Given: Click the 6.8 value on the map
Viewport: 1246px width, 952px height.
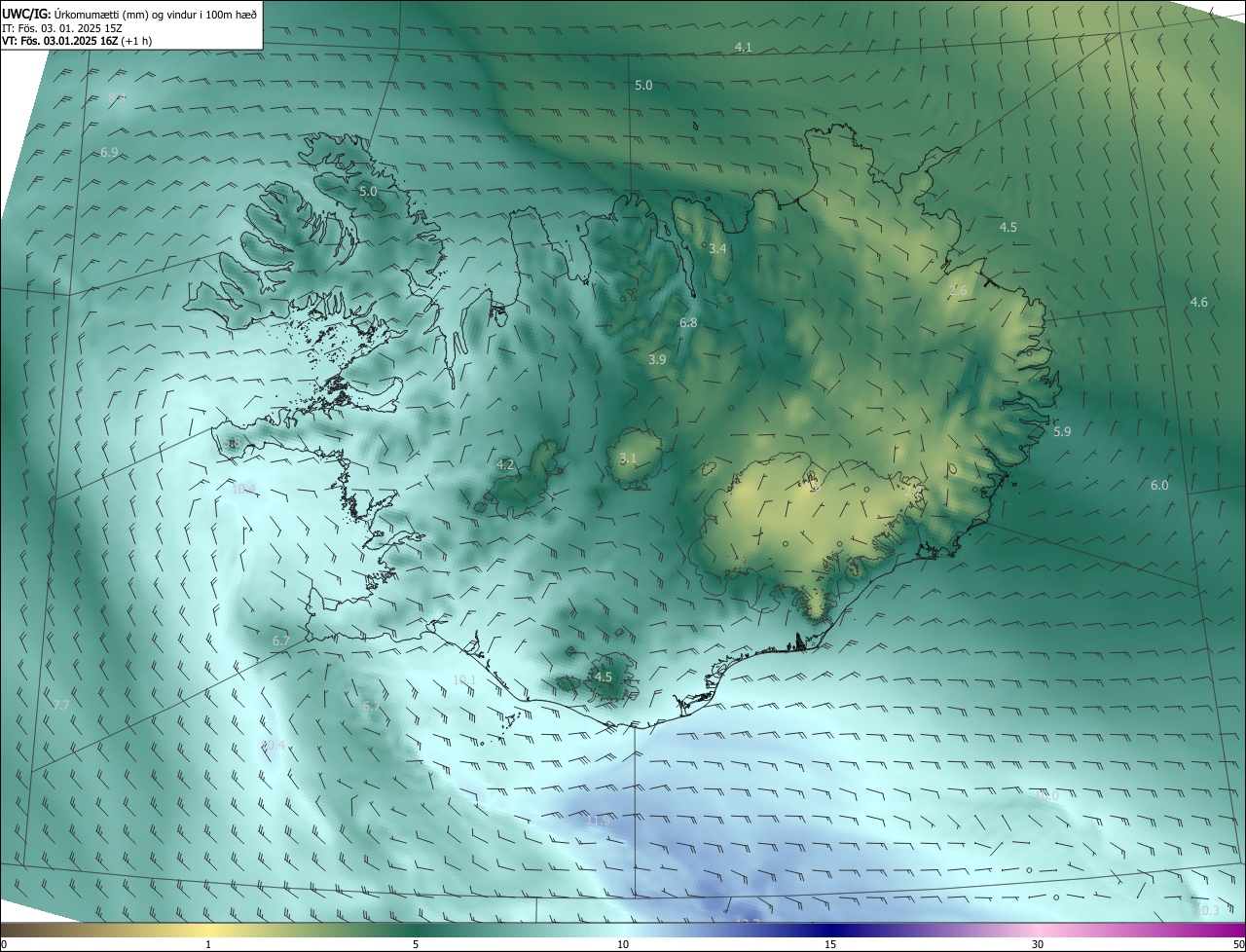Looking at the screenshot, I should pos(688,322).
